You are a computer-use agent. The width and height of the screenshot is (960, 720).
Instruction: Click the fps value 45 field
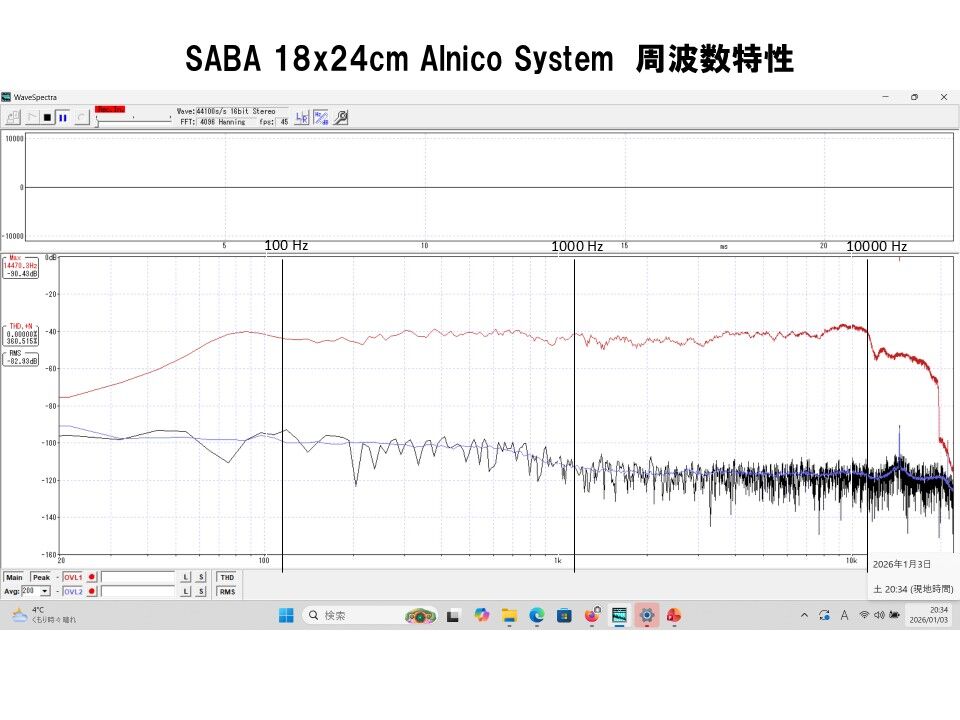click(284, 122)
